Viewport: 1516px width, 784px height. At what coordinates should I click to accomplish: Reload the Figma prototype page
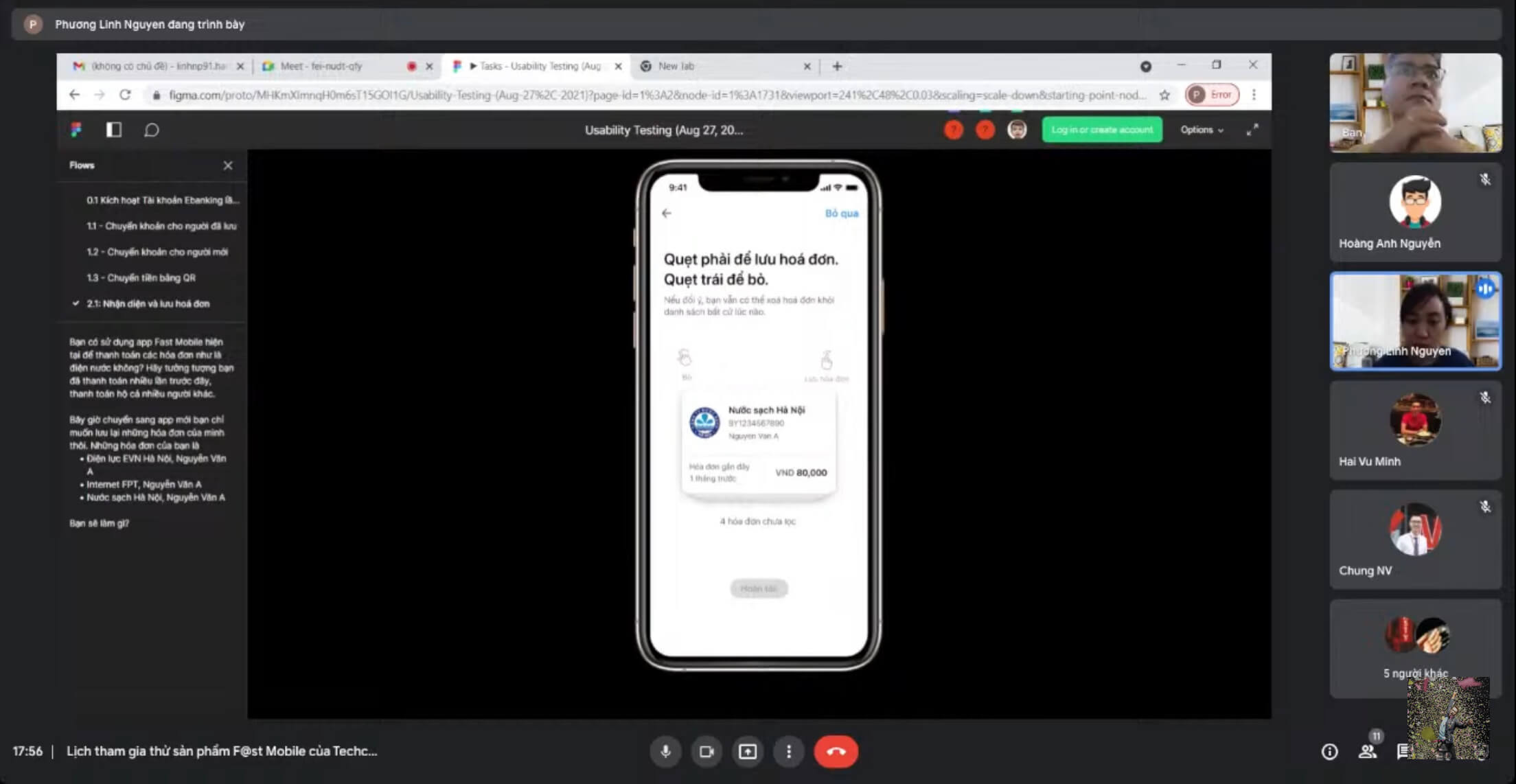tap(125, 95)
